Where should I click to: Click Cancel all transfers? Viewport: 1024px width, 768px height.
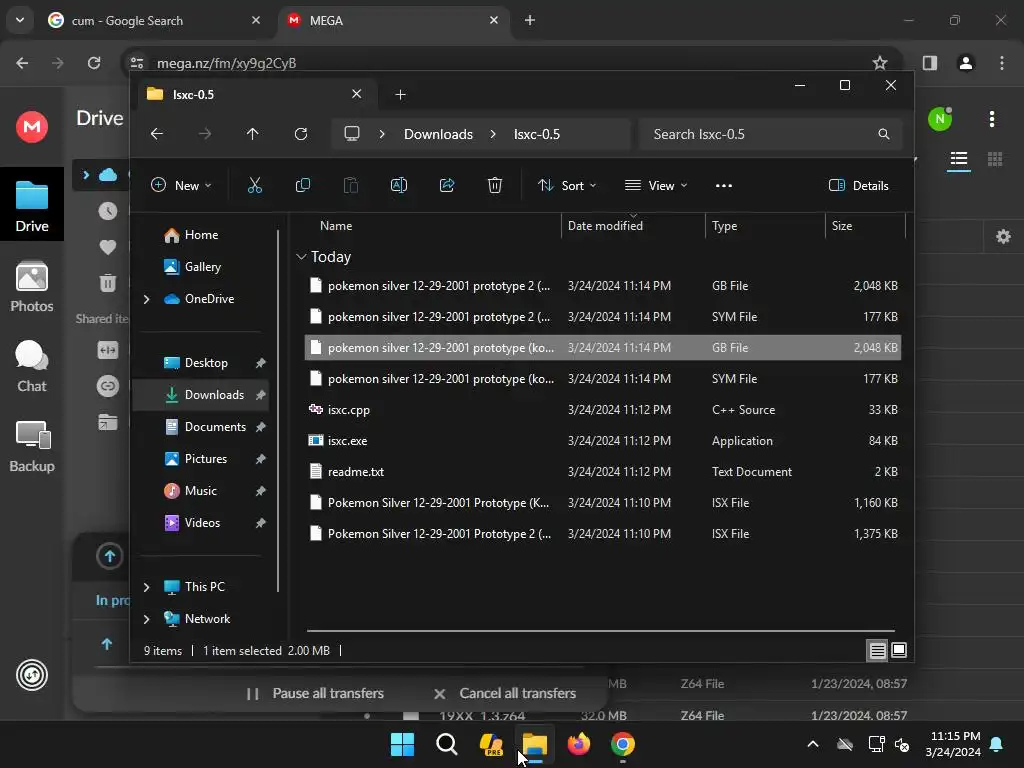click(x=504, y=693)
